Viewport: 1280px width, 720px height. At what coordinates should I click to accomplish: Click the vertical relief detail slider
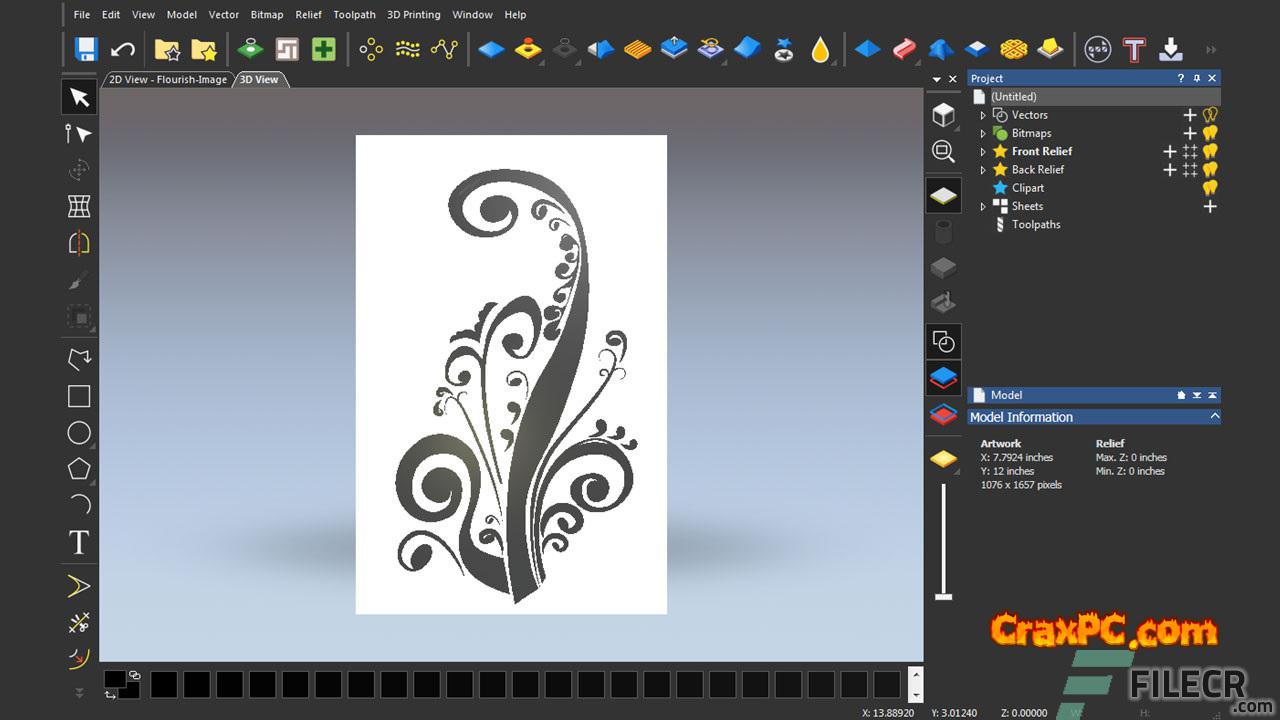pos(943,540)
